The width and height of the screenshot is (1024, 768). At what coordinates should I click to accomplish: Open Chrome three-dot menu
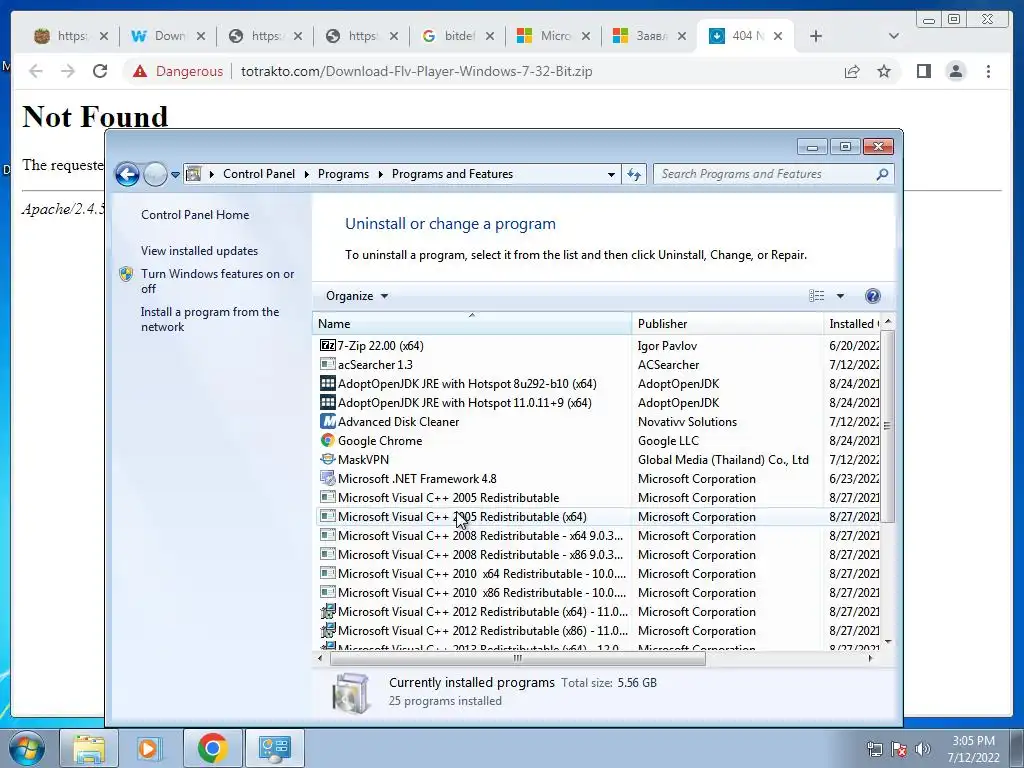(988, 71)
